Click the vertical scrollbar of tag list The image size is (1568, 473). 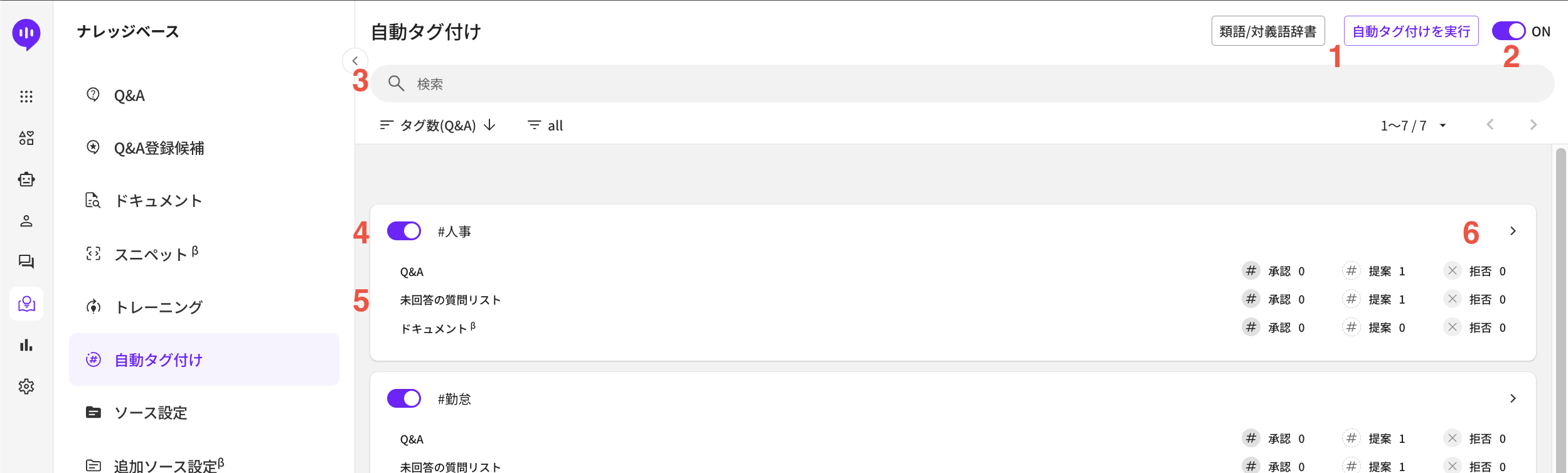coord(1560,307)
